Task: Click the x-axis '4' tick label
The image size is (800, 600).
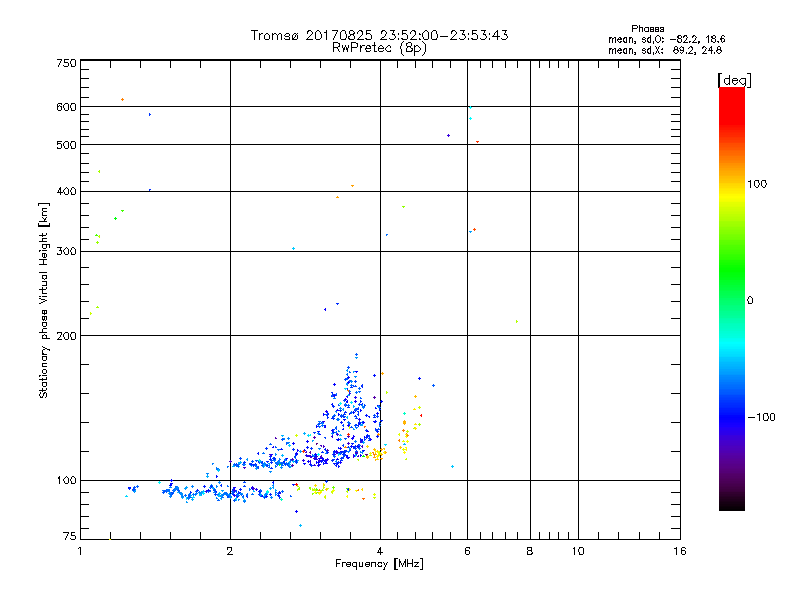Action: coord(380,551)
